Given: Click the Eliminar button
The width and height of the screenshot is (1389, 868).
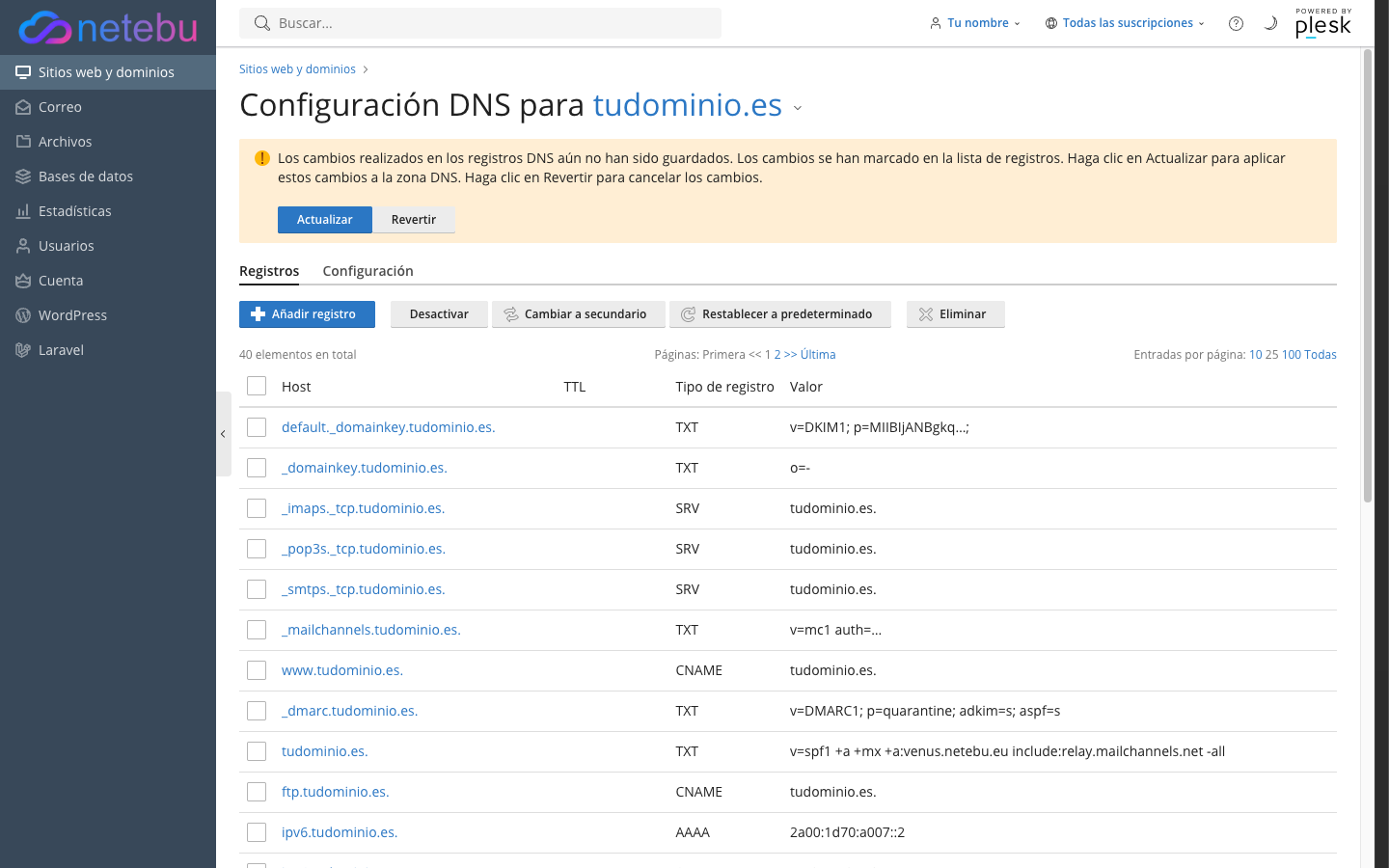Looking at the screenshot, I should 956,314.
